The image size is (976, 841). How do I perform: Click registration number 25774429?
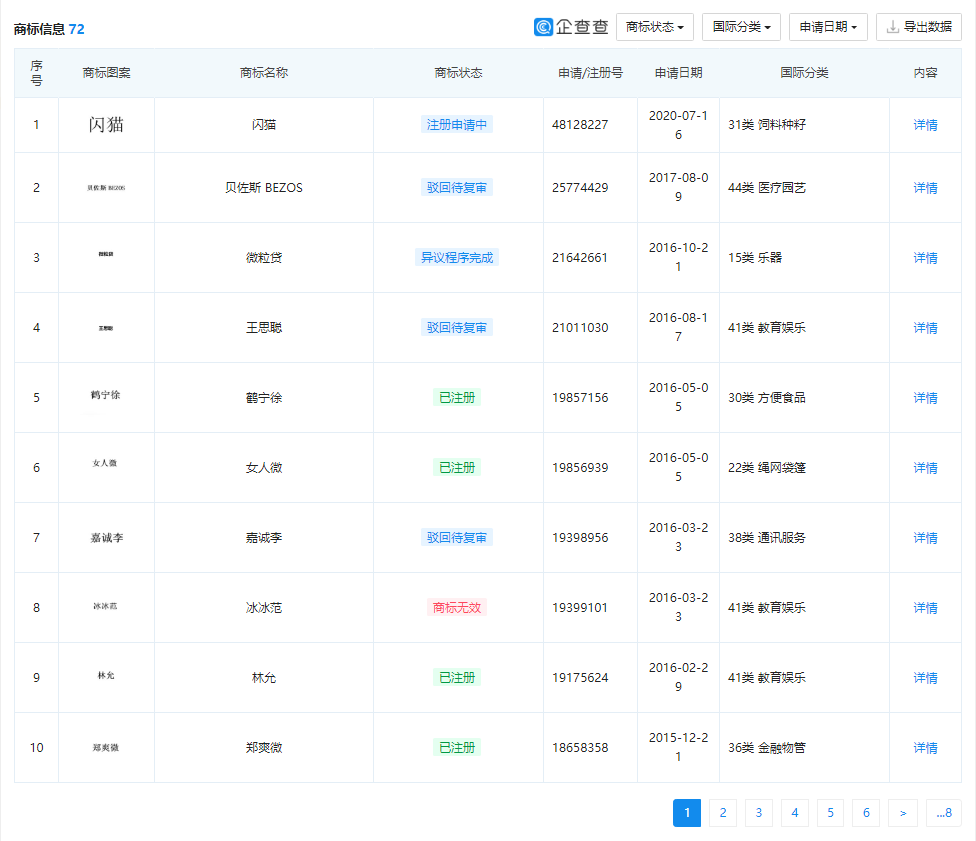580,188
